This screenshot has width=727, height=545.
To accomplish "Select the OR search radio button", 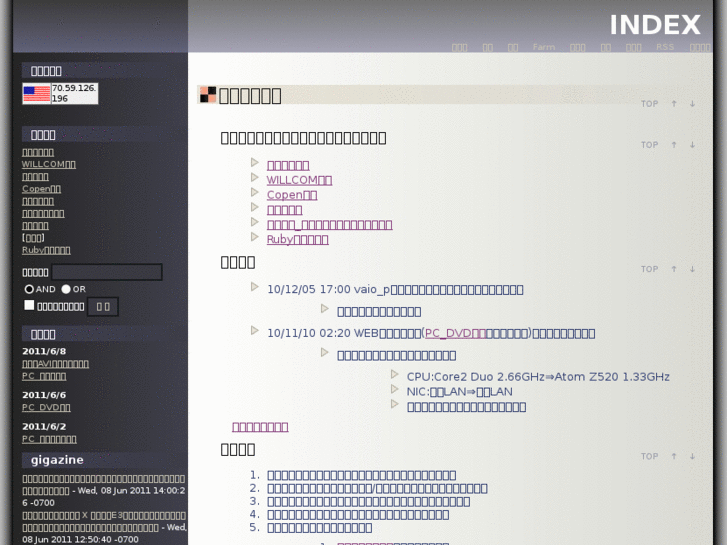I will tap(66, 289).
